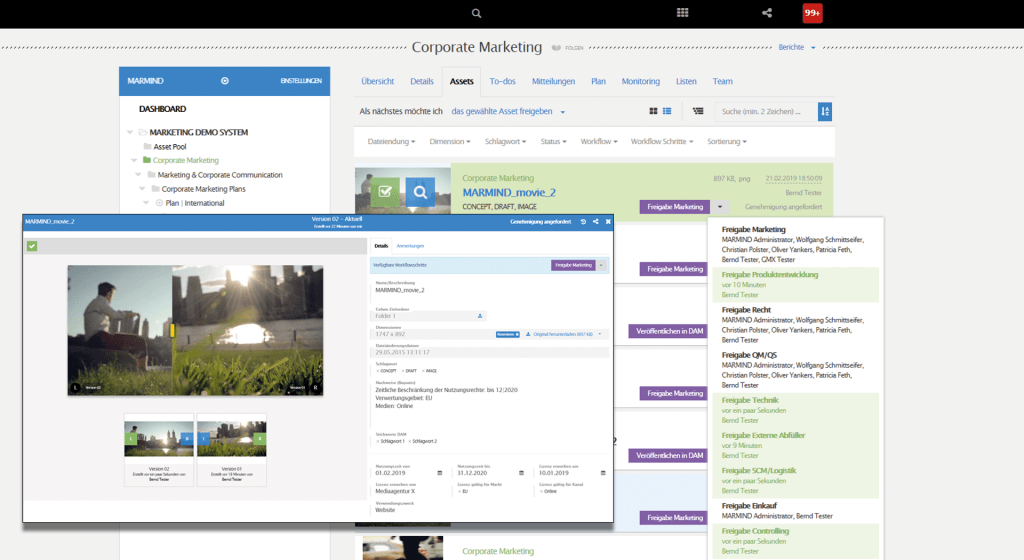Switch to the Monitoring tab

[640, 82]
